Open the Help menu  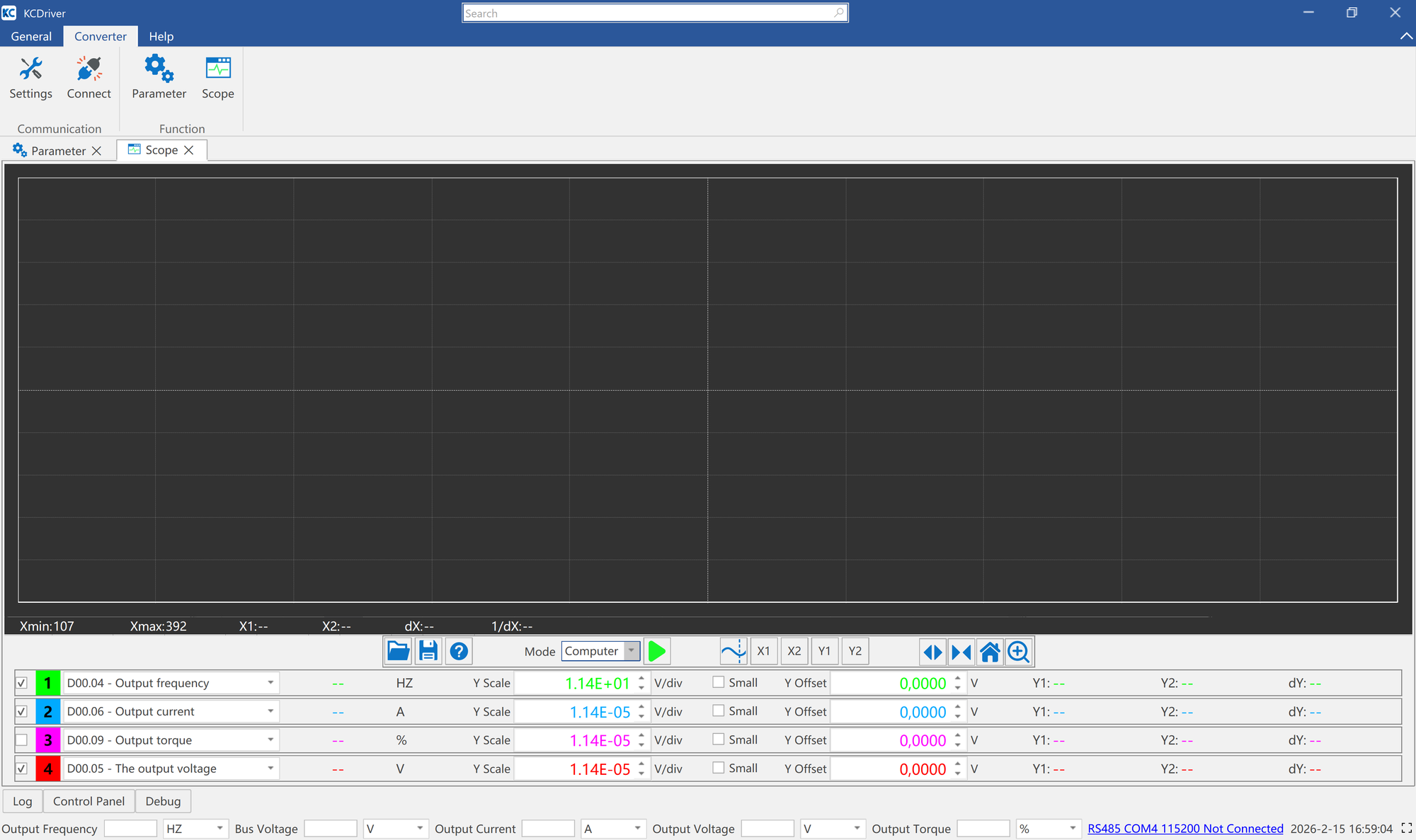(161, 36)
